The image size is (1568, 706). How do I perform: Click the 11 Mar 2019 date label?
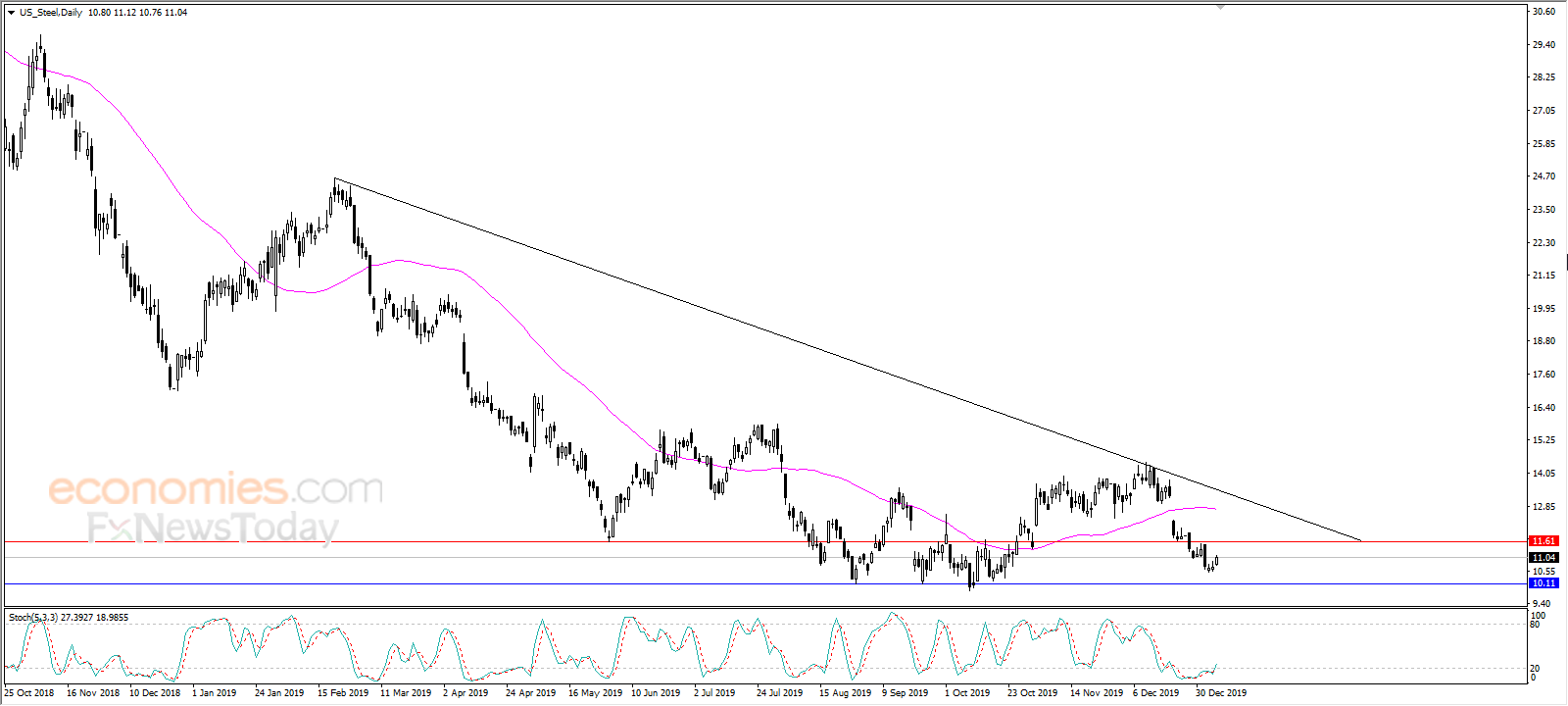coord(406,693)
